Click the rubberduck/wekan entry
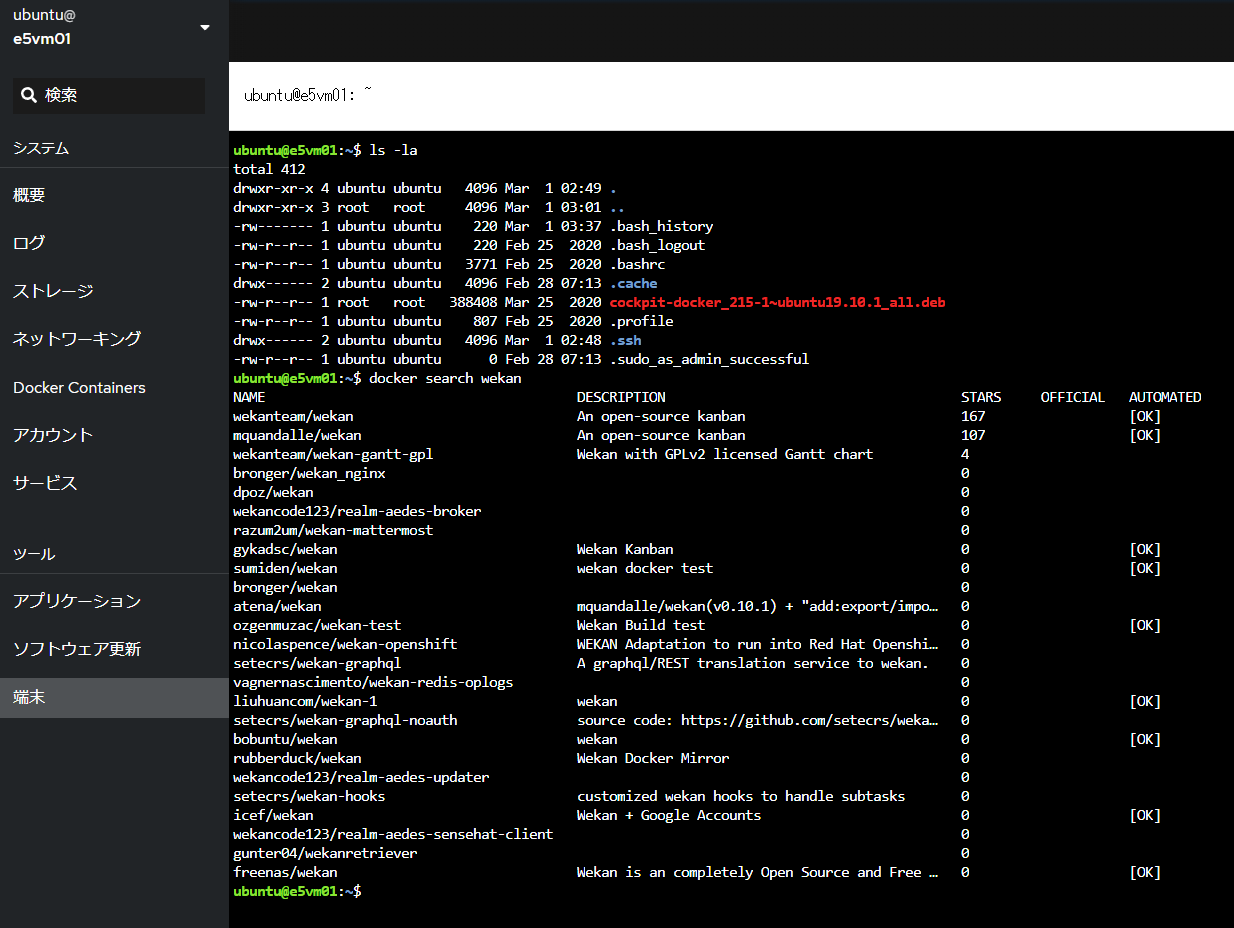Viewport: 1234px width, 928px height. point(297,758)
